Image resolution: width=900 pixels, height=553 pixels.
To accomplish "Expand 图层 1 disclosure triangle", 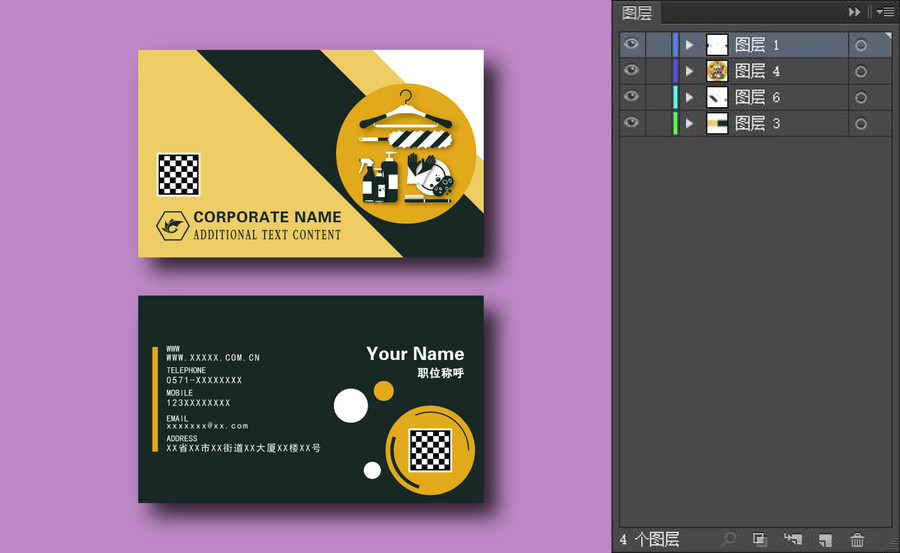I will pyautogui.click(x=690, y=45).
